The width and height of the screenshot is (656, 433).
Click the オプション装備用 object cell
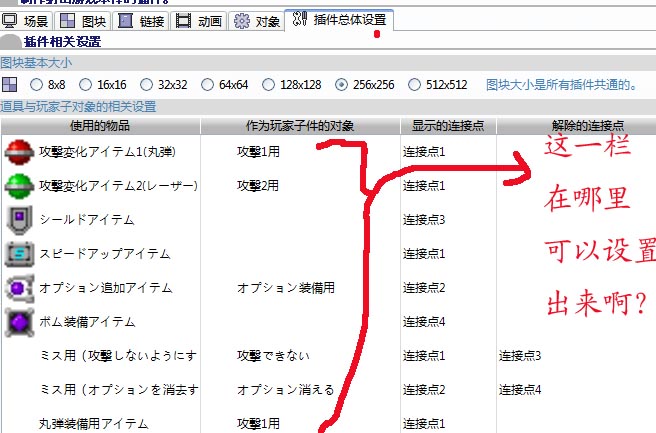pos(286,288)
